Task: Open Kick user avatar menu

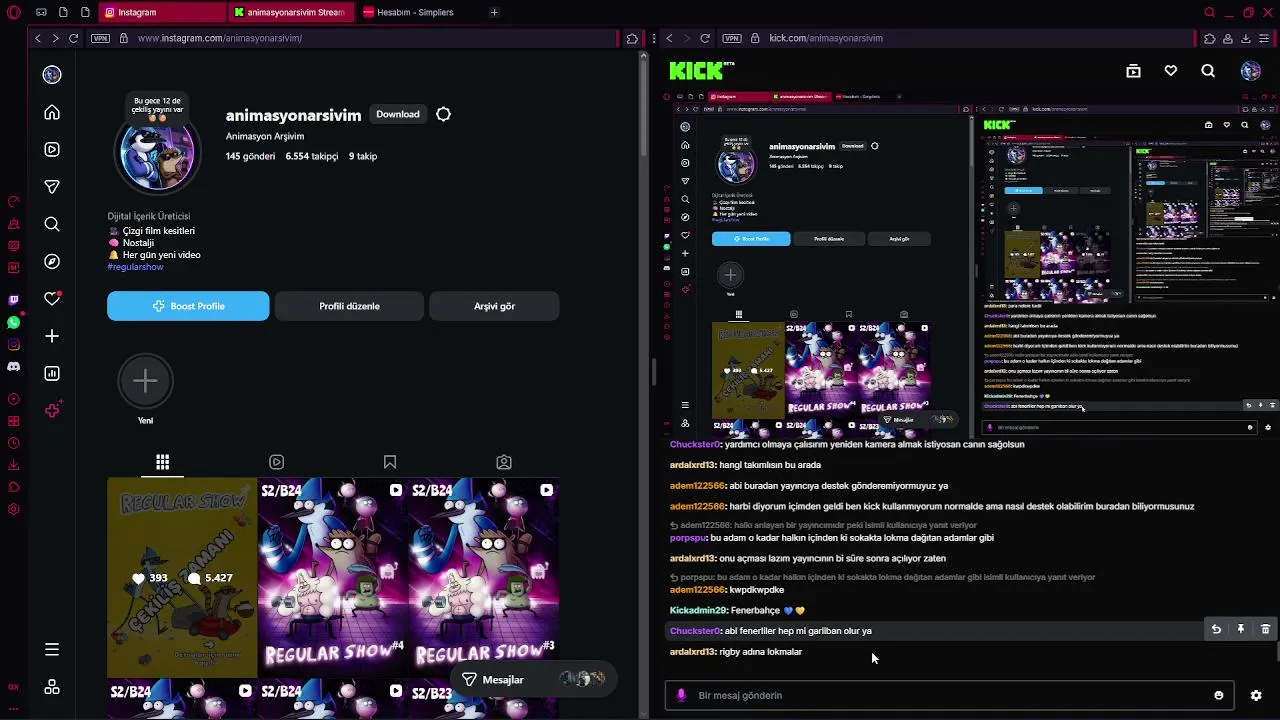Action: point(1251,71)
